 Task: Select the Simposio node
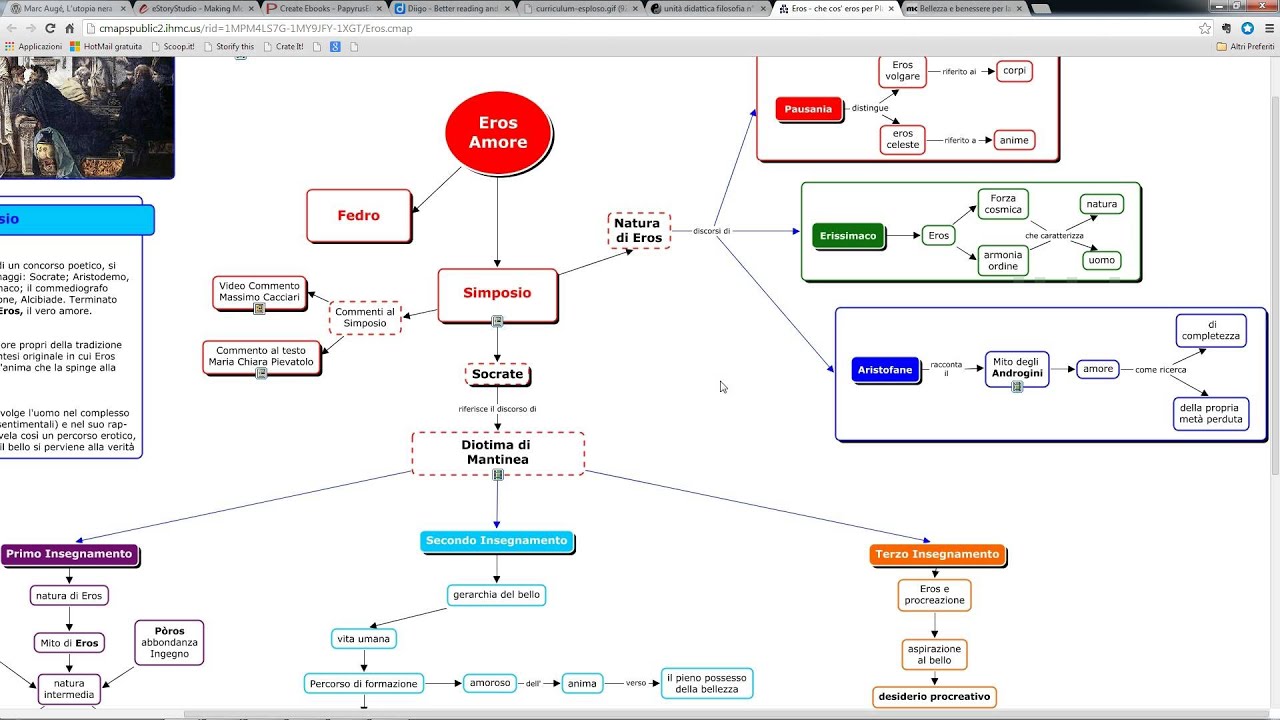click(x=497, y=294)
